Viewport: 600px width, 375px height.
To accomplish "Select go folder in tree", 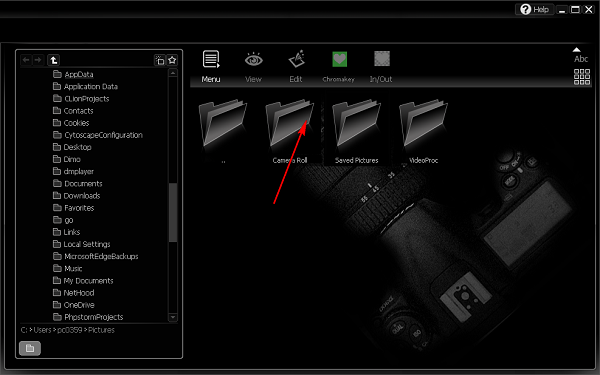I will (63, 220).
